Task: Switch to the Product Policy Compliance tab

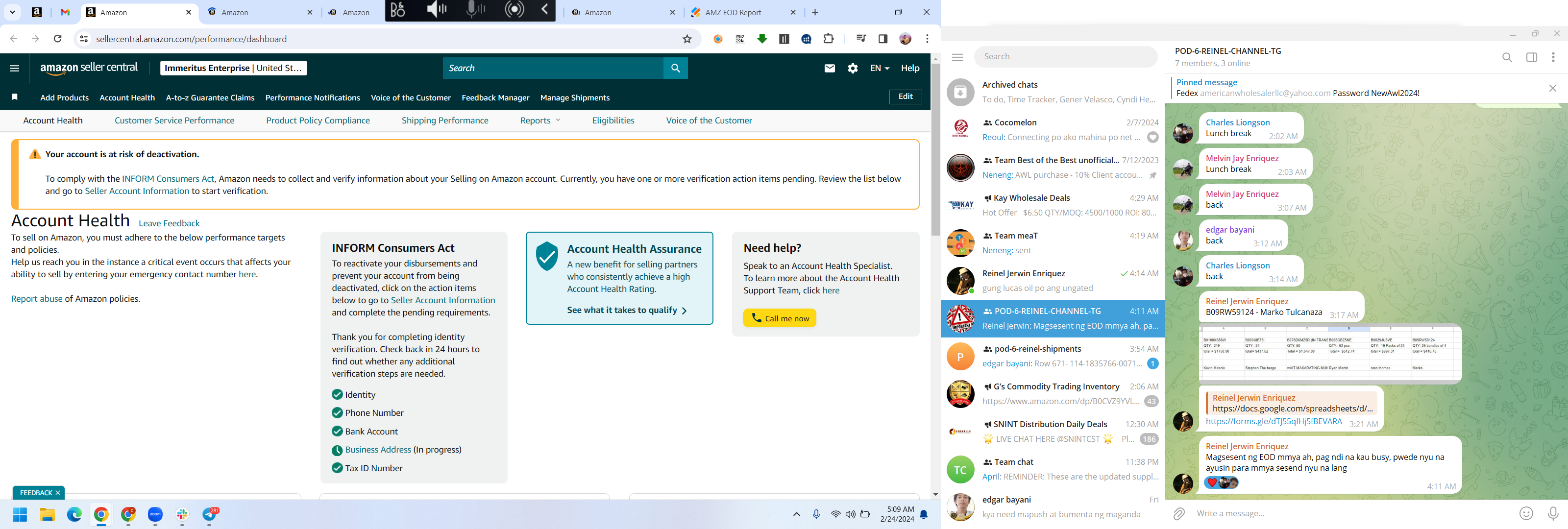Action: (x=318, y=120)
